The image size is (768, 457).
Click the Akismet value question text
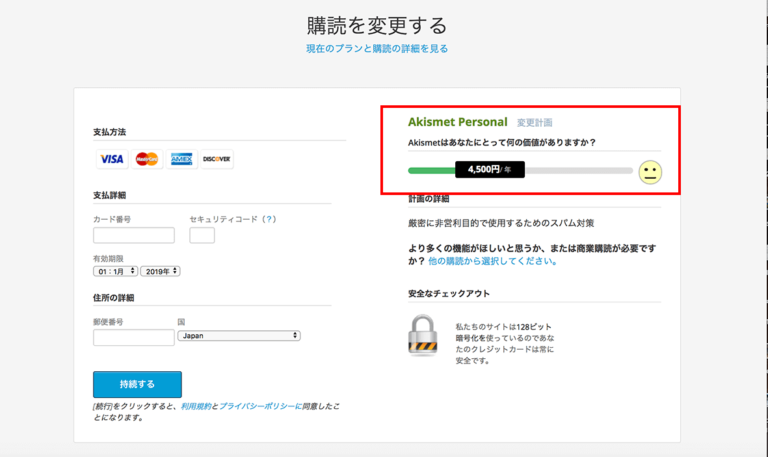pyautogui.click(x=502, y=143)
